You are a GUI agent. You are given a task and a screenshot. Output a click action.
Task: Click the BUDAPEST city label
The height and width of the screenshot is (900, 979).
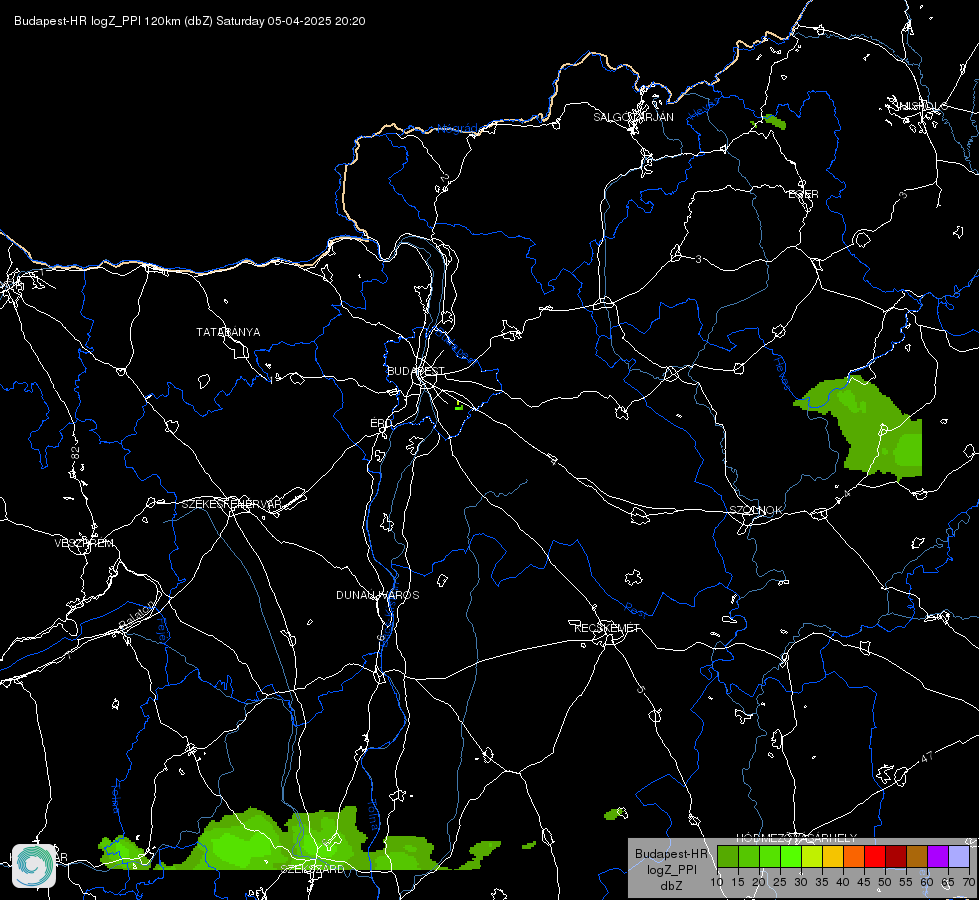416,371
